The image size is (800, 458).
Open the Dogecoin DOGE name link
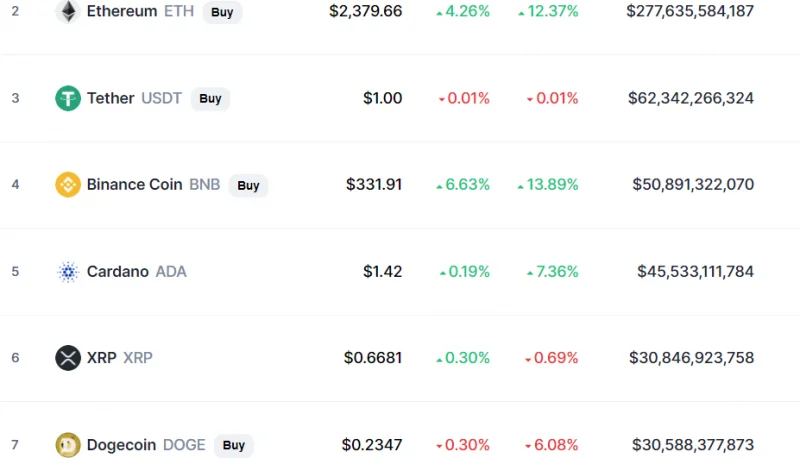[x=146, y=445]
